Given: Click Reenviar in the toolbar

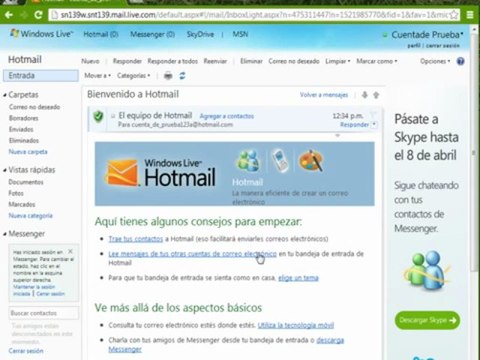Looking at the screenshot, I should click(x=215, y=61).
